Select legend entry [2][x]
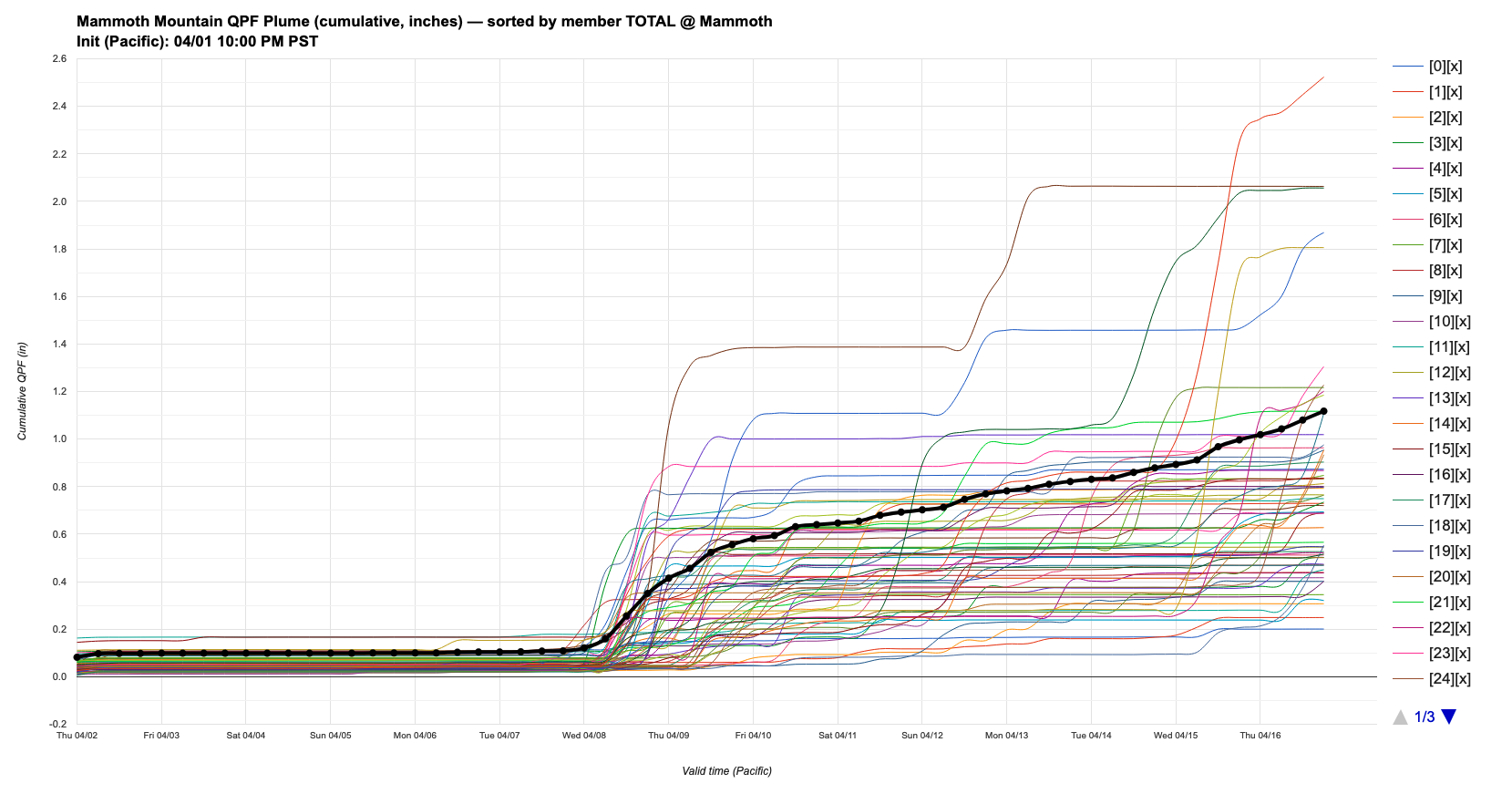The height and width of the screenshot is (794, 1512). tap(1427, 118)
